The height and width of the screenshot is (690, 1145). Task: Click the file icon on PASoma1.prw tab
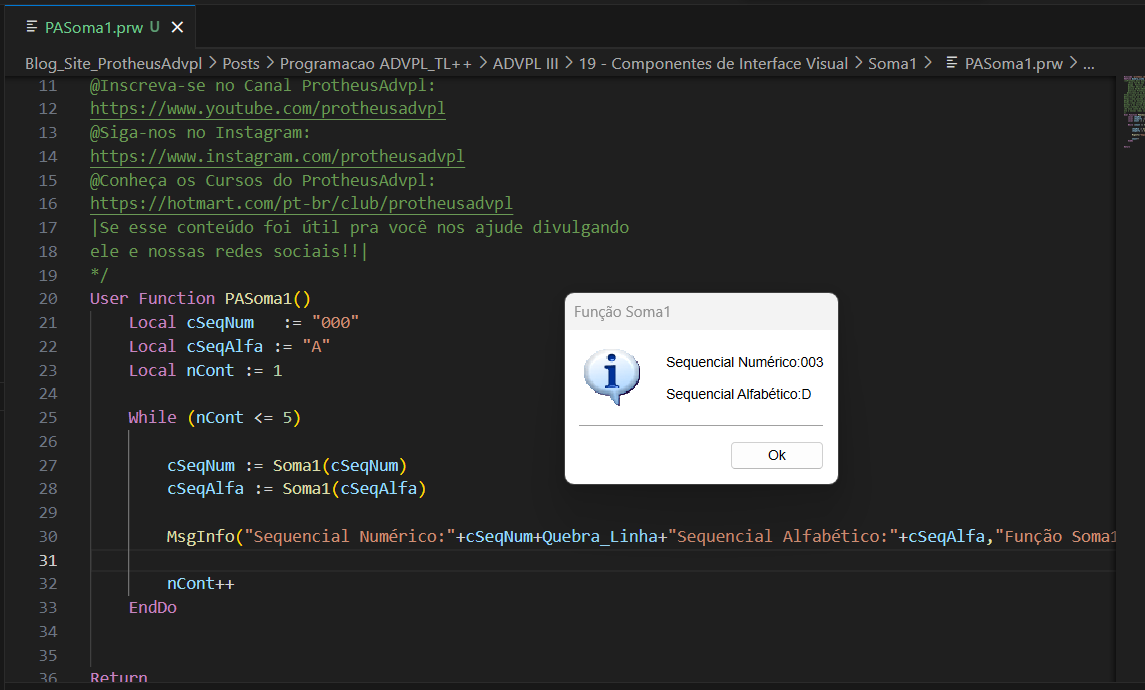click(x=32, y=27)
